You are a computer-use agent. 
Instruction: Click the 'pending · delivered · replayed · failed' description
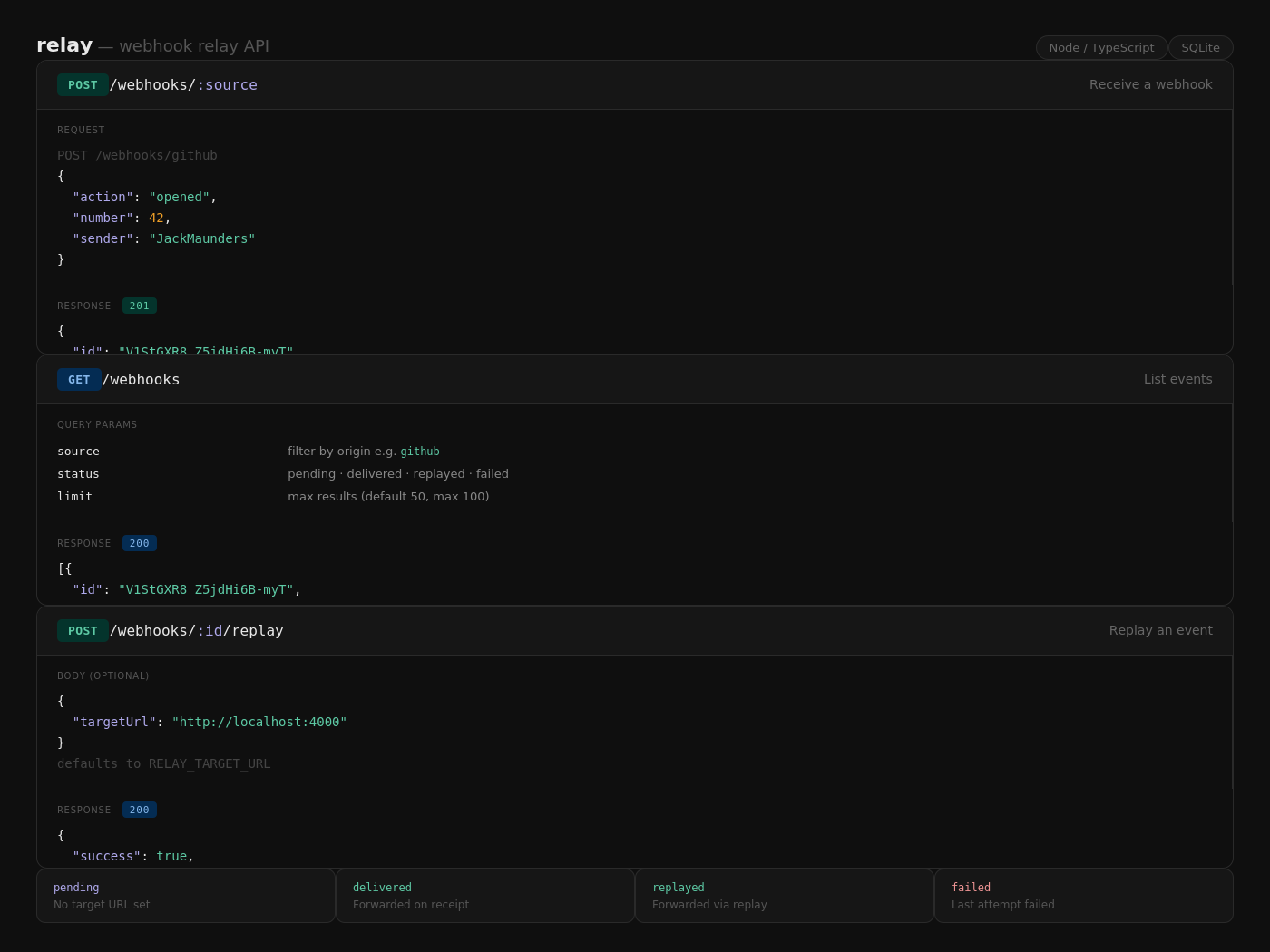[398, 474]
